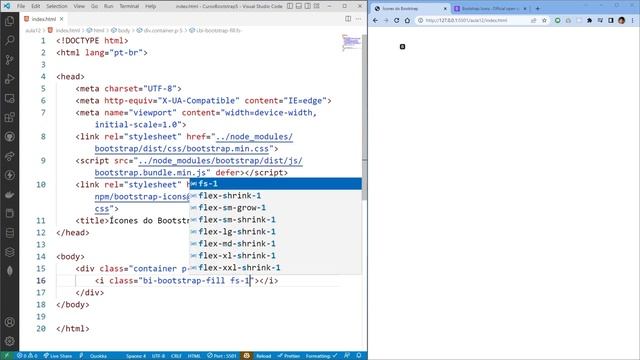The width and height of the screenshot is (640, 360).
Task: Open the Search view in activity bar
Action: coord(9,40)
